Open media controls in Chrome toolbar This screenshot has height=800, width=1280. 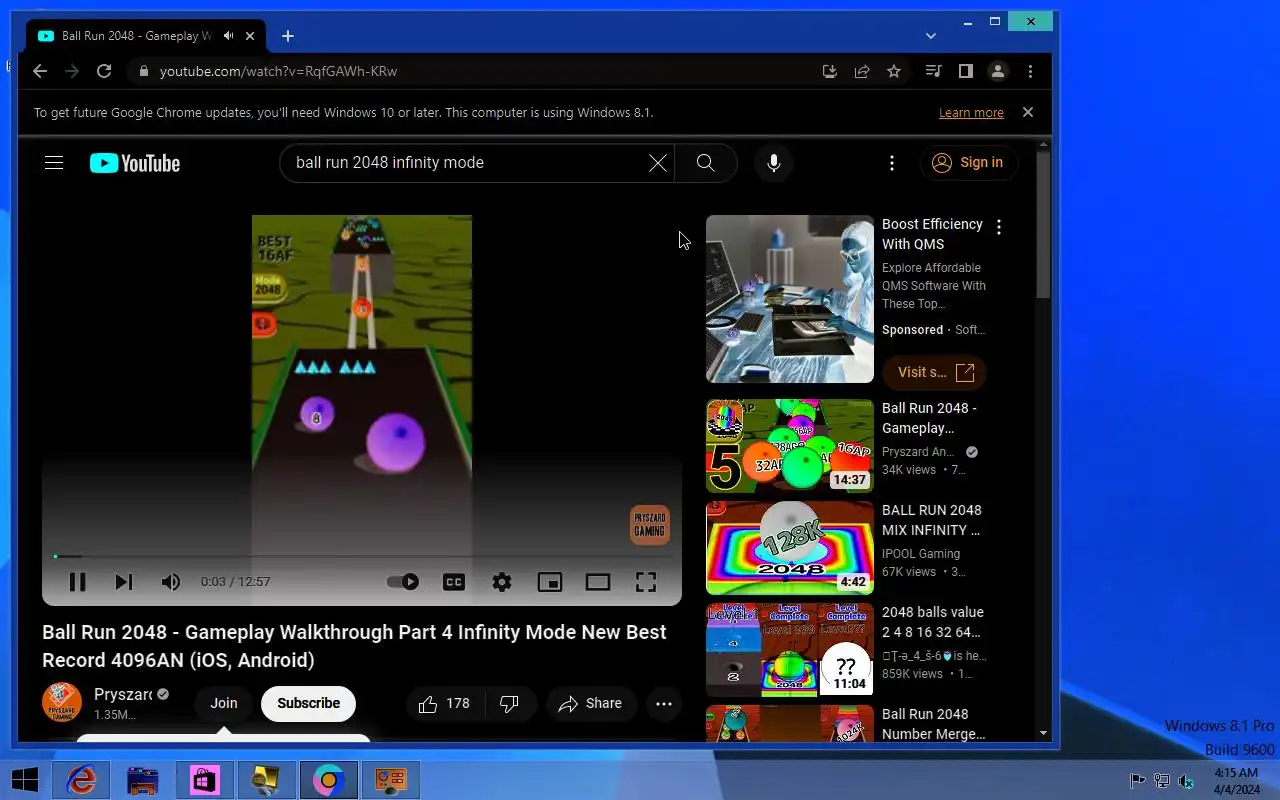(x=933, y=71)
